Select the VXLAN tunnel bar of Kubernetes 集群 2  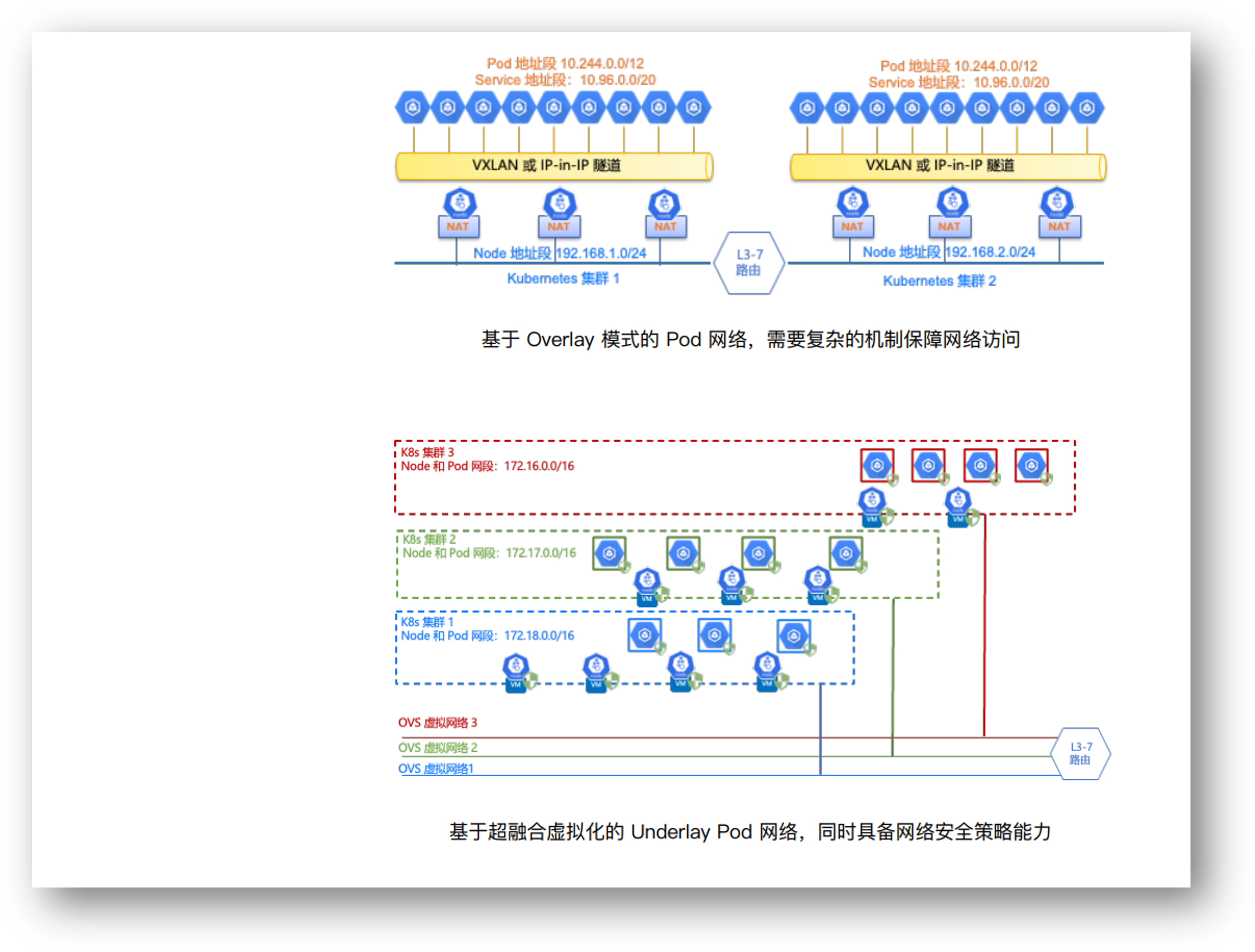(948, 166)
